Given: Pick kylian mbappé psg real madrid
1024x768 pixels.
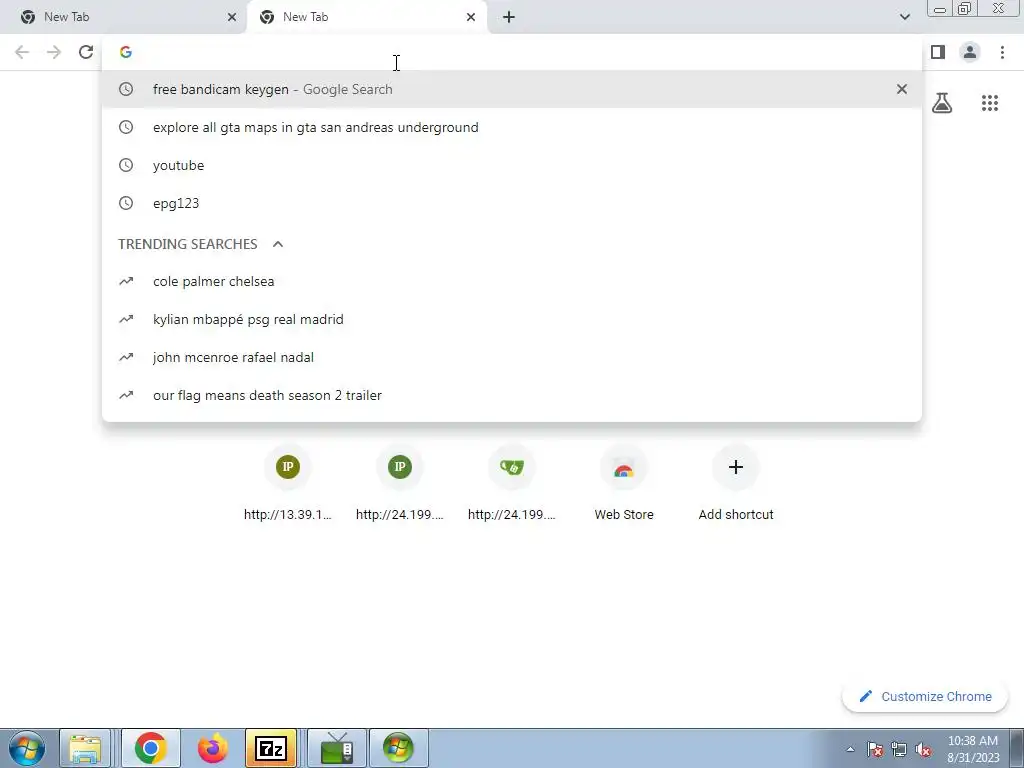Looking at the screenshot, I should point(512,319).
